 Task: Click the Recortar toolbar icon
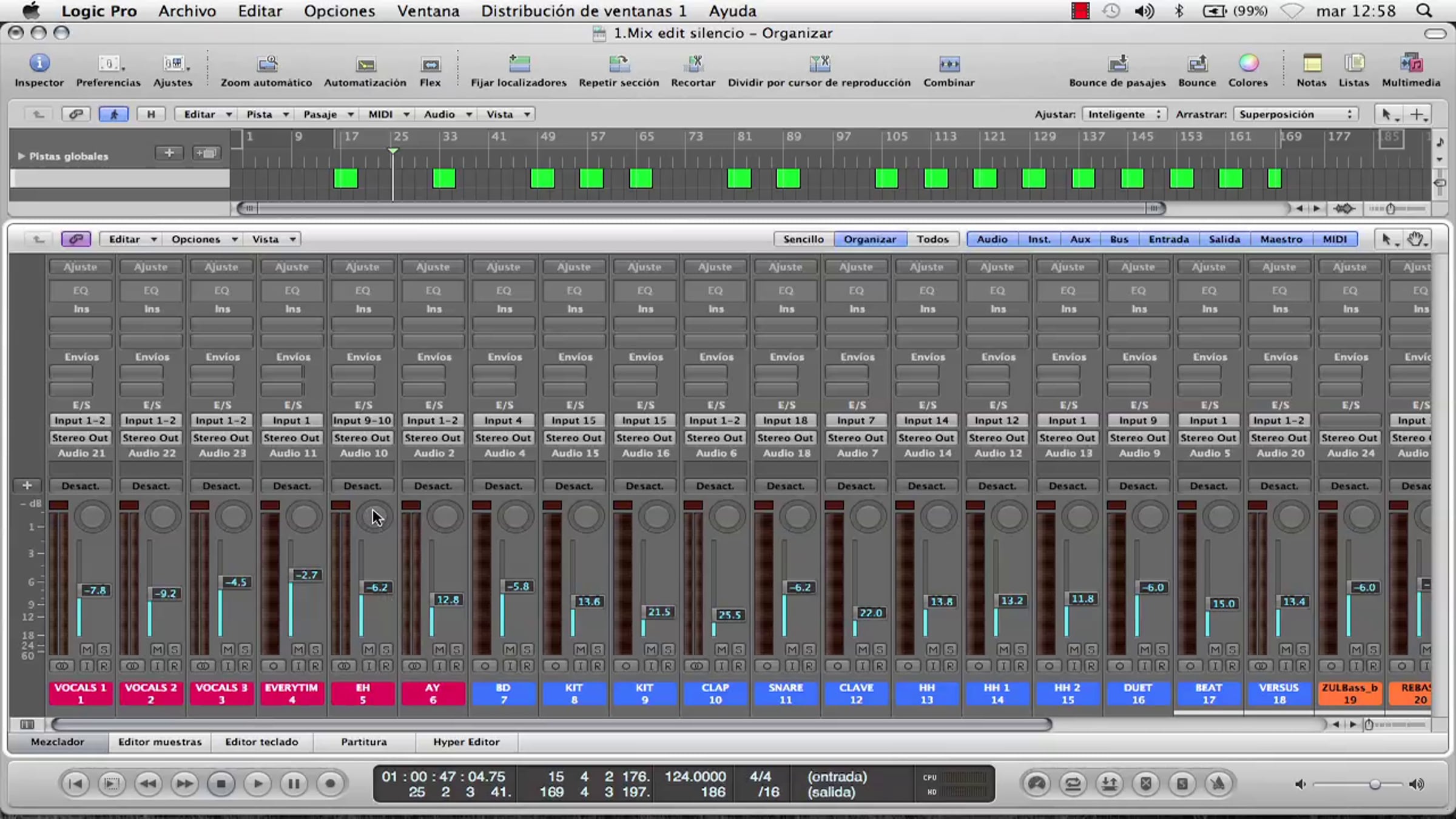(x=693, y=64)
